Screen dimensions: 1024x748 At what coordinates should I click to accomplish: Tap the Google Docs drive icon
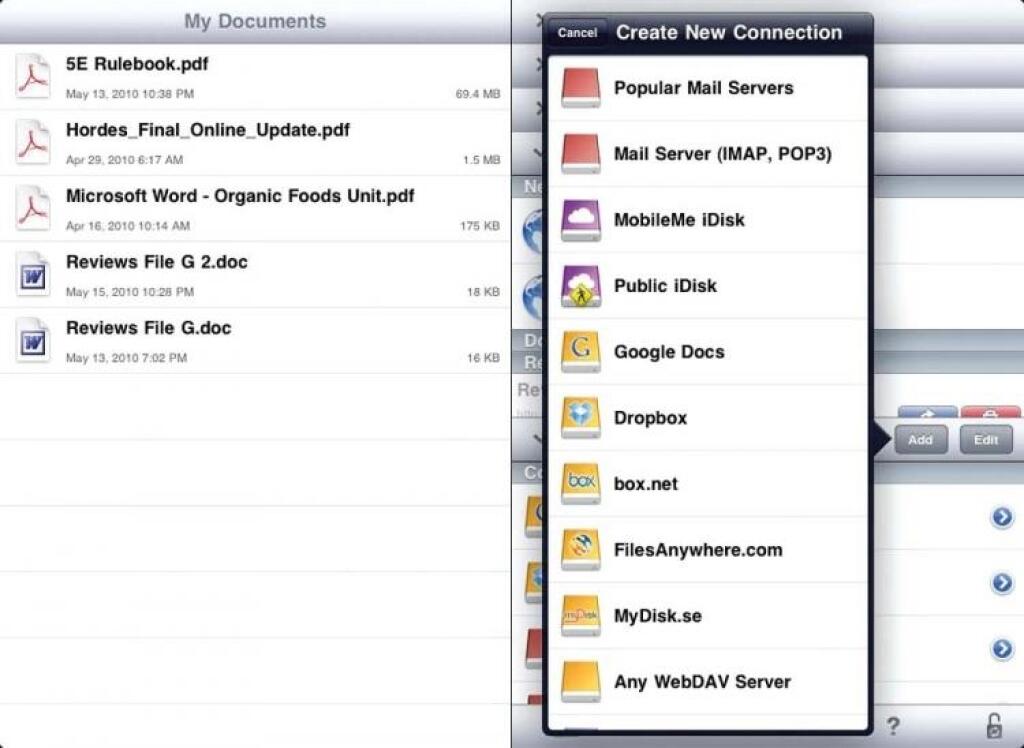point(581,352)
